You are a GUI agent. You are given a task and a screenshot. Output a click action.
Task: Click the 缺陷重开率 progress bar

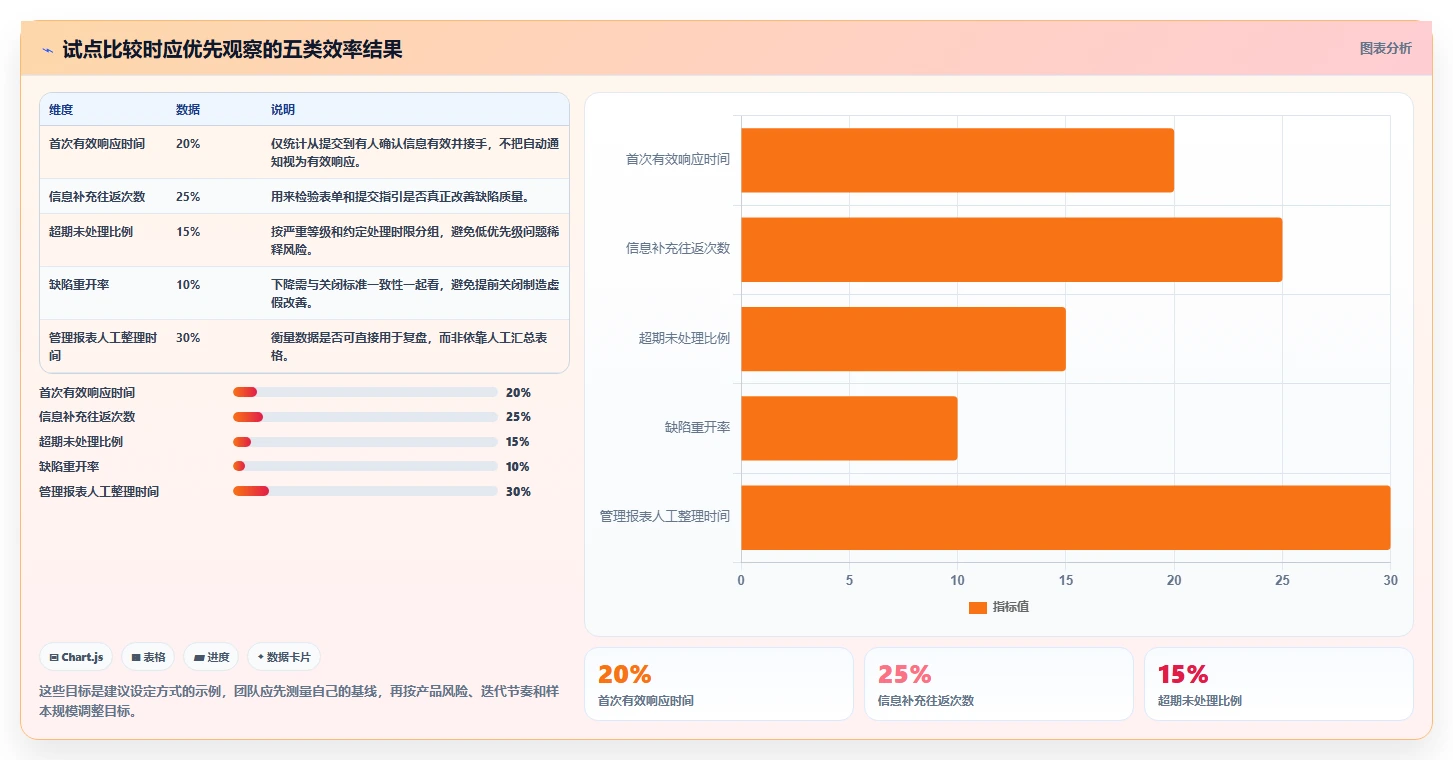pos(365,467)
